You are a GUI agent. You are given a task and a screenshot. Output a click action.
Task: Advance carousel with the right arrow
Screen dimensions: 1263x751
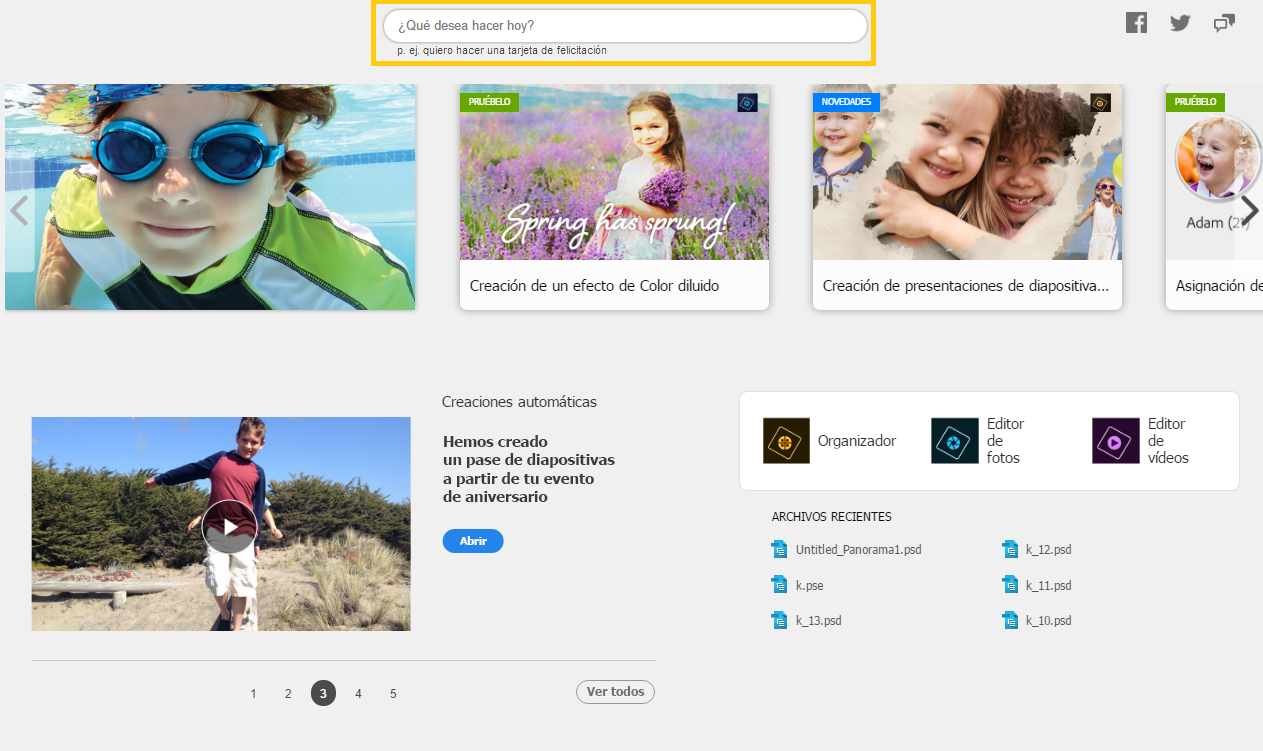1249,210
